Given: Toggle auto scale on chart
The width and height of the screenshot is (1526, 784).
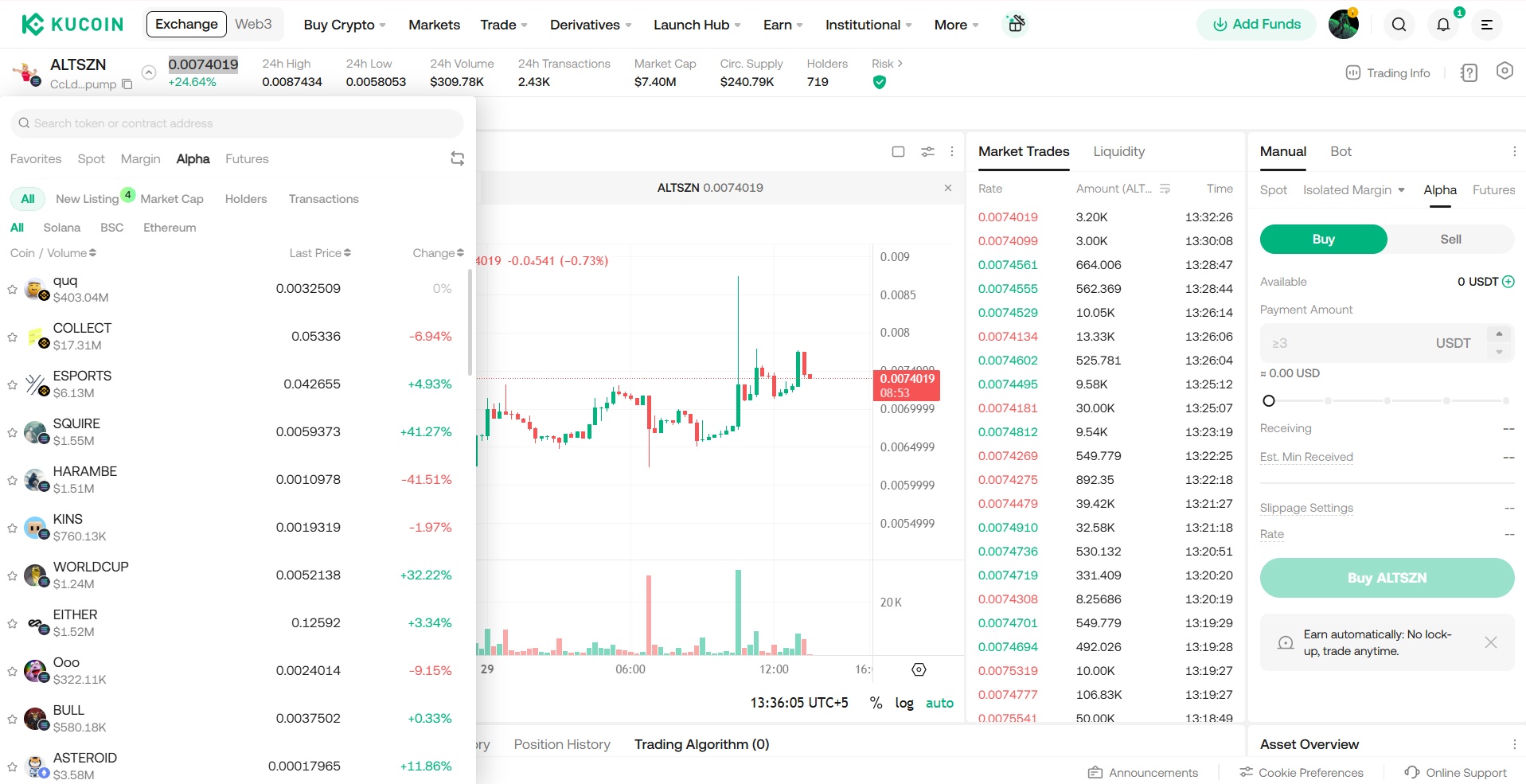Looking at the screenshot, I should tap(939, 703).
